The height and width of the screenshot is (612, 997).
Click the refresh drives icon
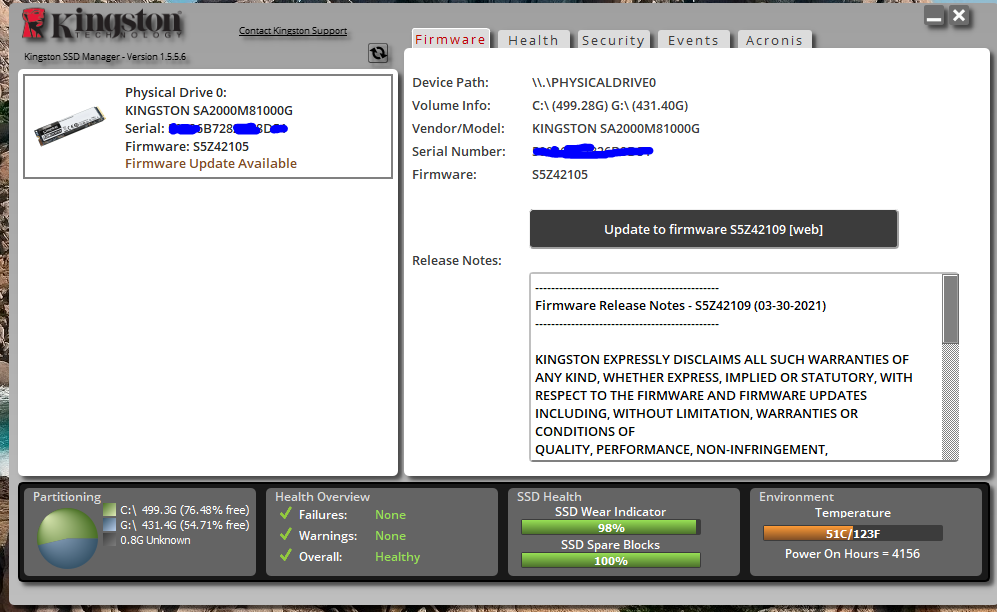378,53
